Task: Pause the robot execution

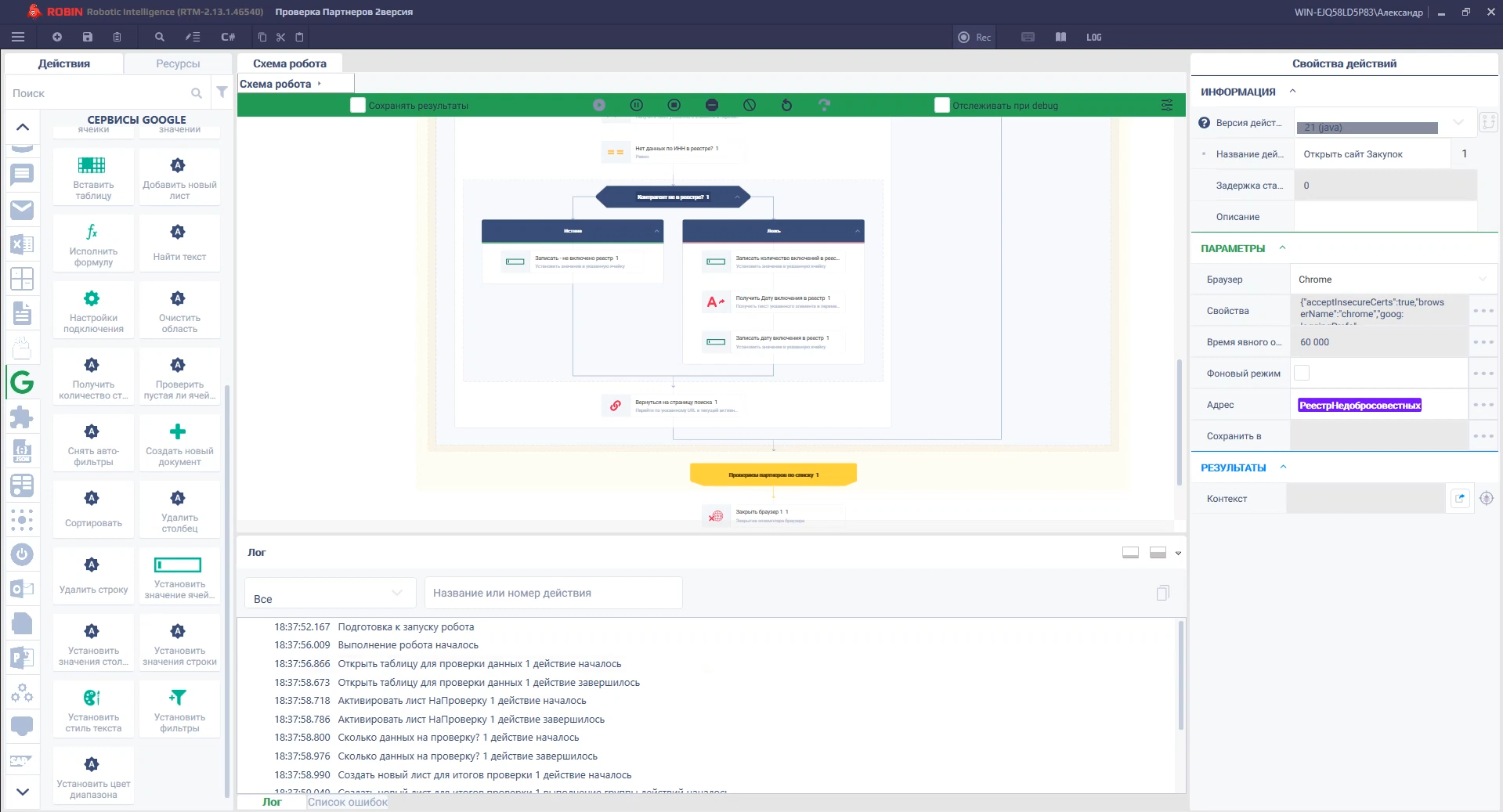Action: pos(637,105)
